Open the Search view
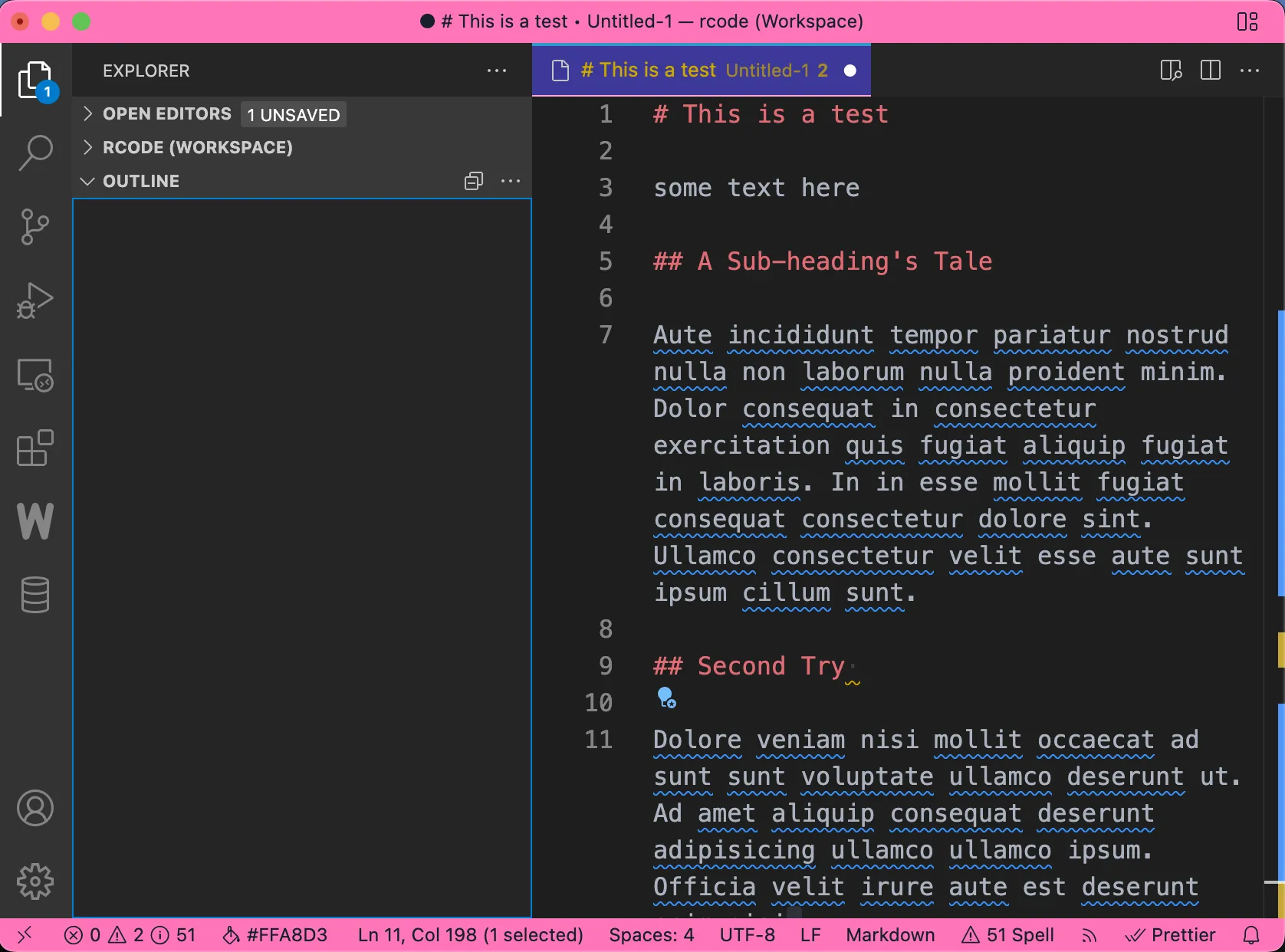 tap(35, 153)
